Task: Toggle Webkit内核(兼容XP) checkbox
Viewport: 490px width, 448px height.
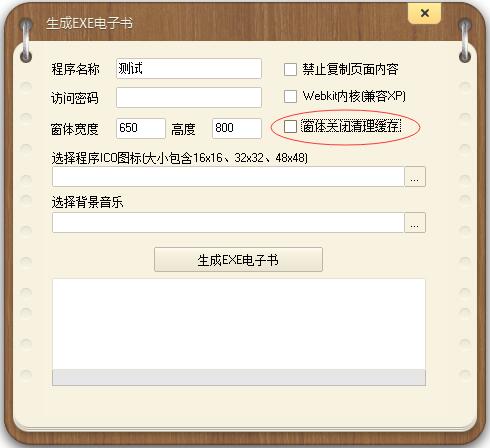Action: (290, 97)
